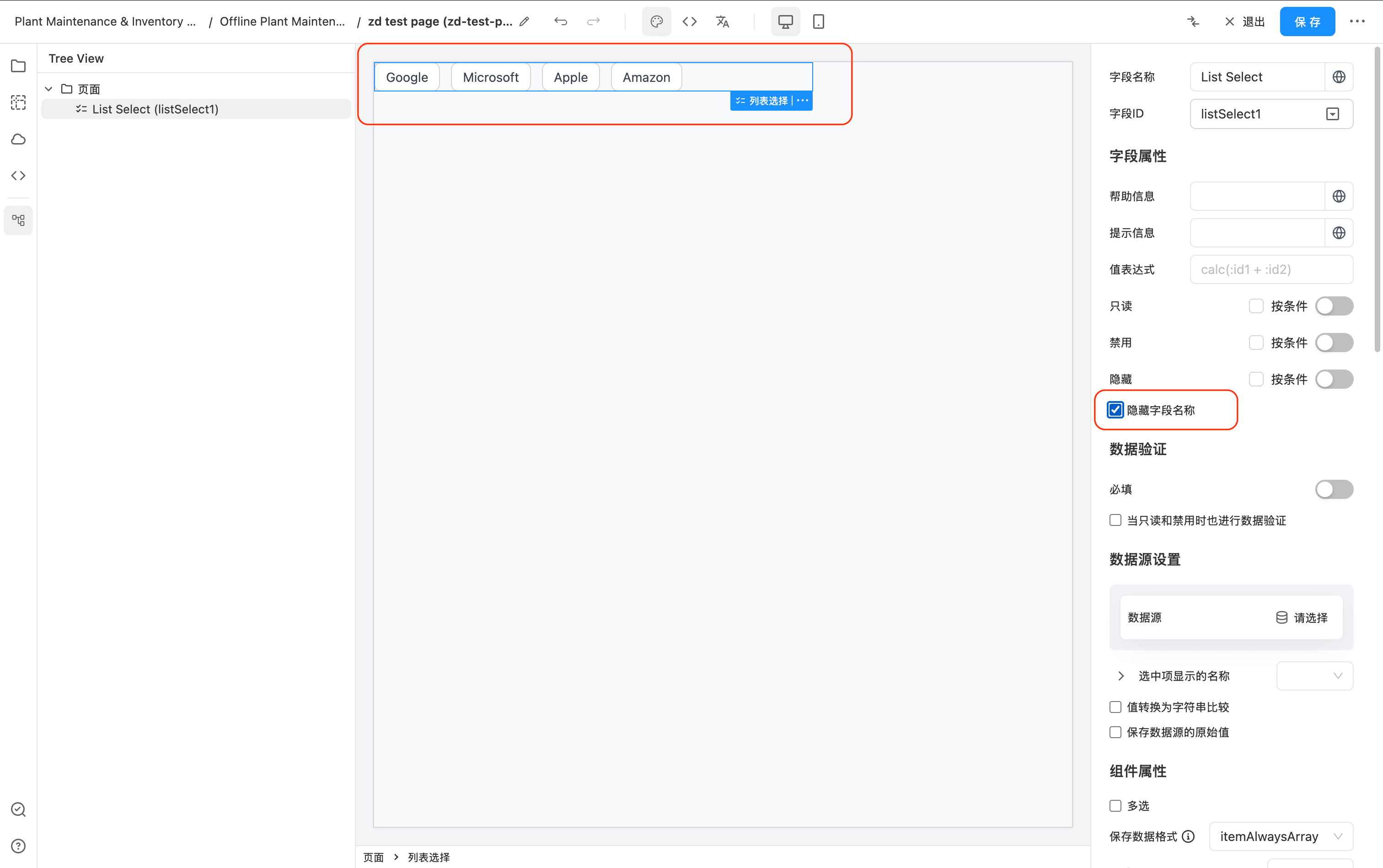Click the pencil edit icon beside page name
This screenshot has height=868, width=1383.
(x=524, y=22)
